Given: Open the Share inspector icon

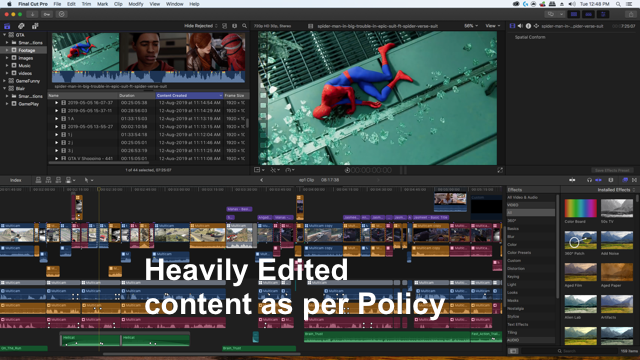Looking at the screenshot, I should 536,26.
